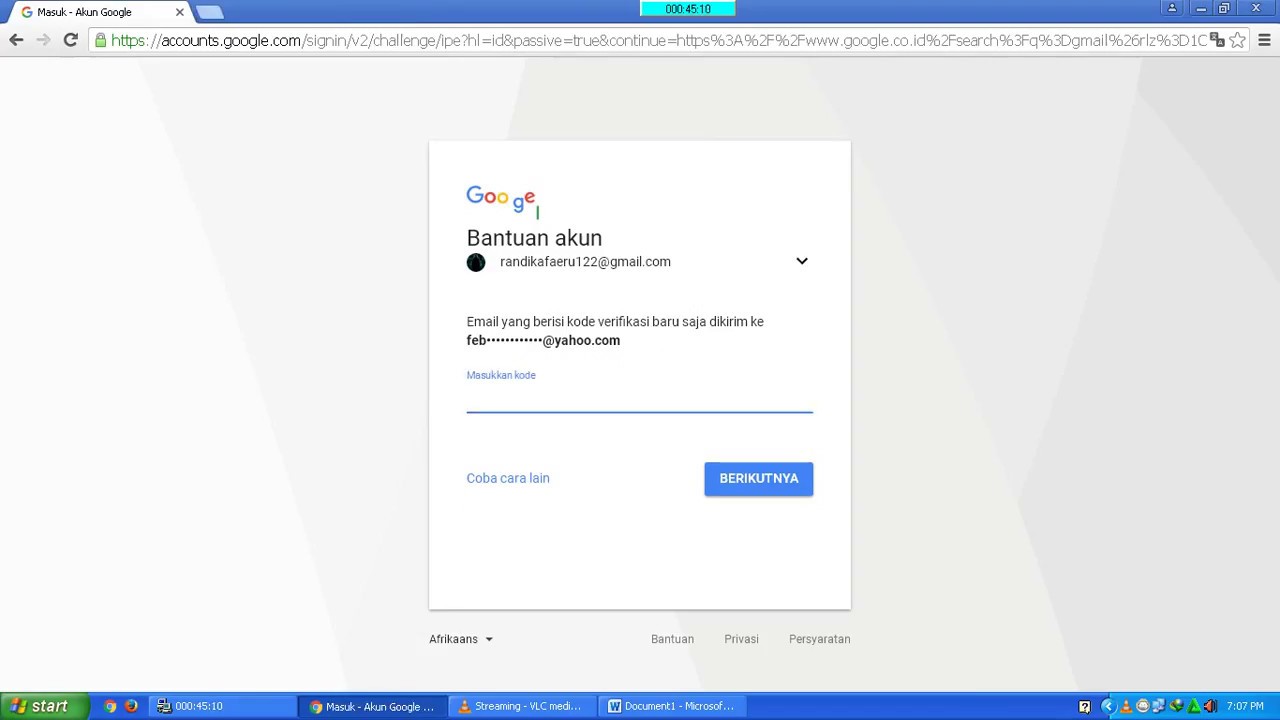Switch to the Document1 - Microsoft Word taskbar item
The width and height of the screenshot is (1280, 720).
point(673,706)
